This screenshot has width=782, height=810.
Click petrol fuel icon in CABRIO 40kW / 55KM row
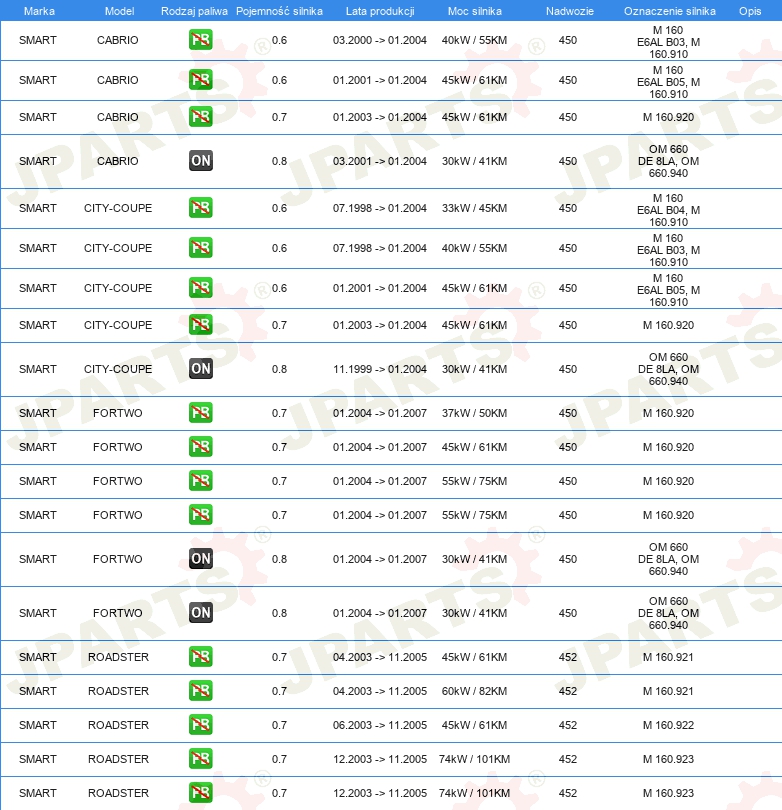pos(200,40)
